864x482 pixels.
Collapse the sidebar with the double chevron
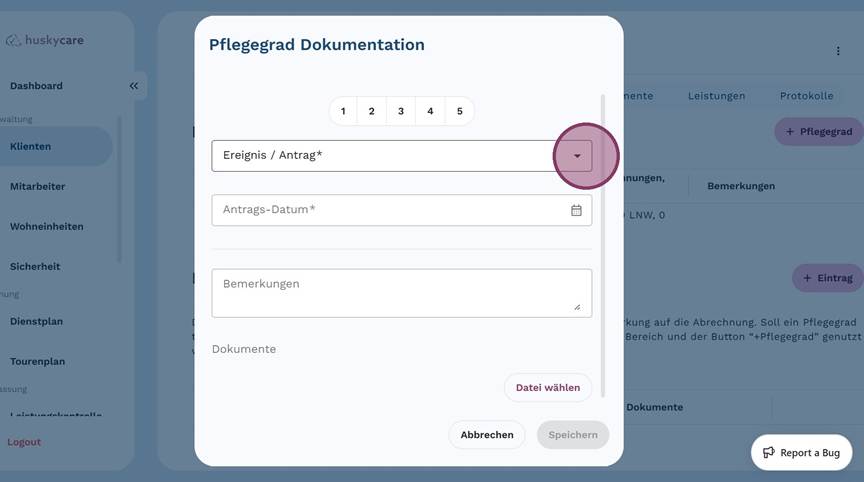[134, 86]
